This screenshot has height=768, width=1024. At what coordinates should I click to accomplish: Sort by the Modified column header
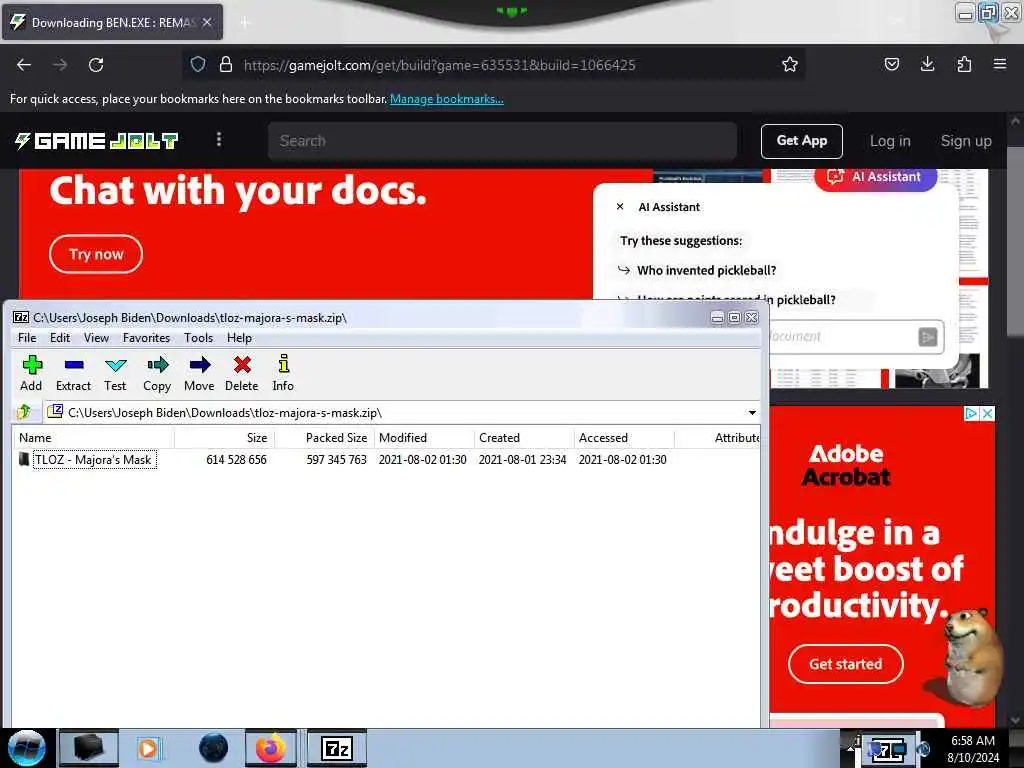point(424,438)
